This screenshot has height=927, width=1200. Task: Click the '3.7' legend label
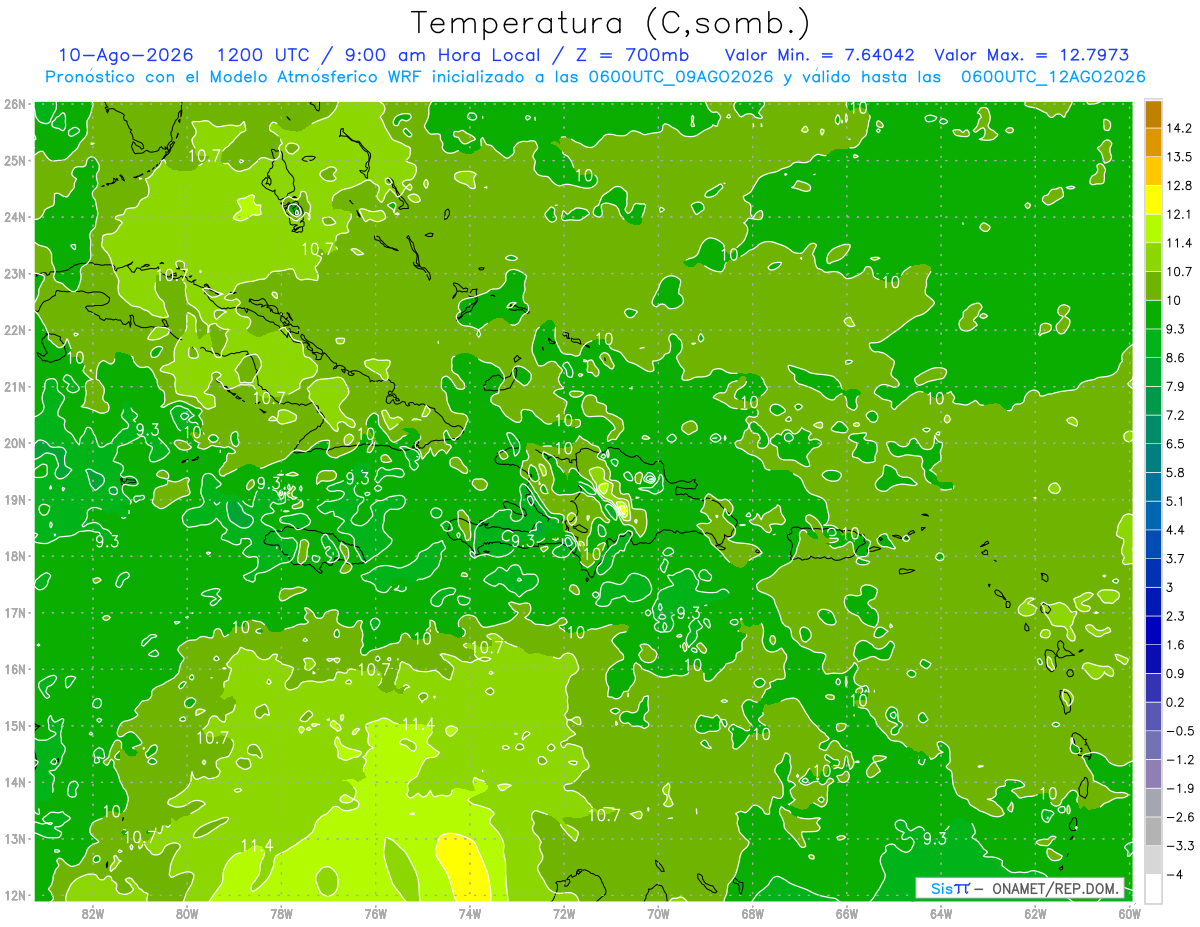(x=1177, y=559)
